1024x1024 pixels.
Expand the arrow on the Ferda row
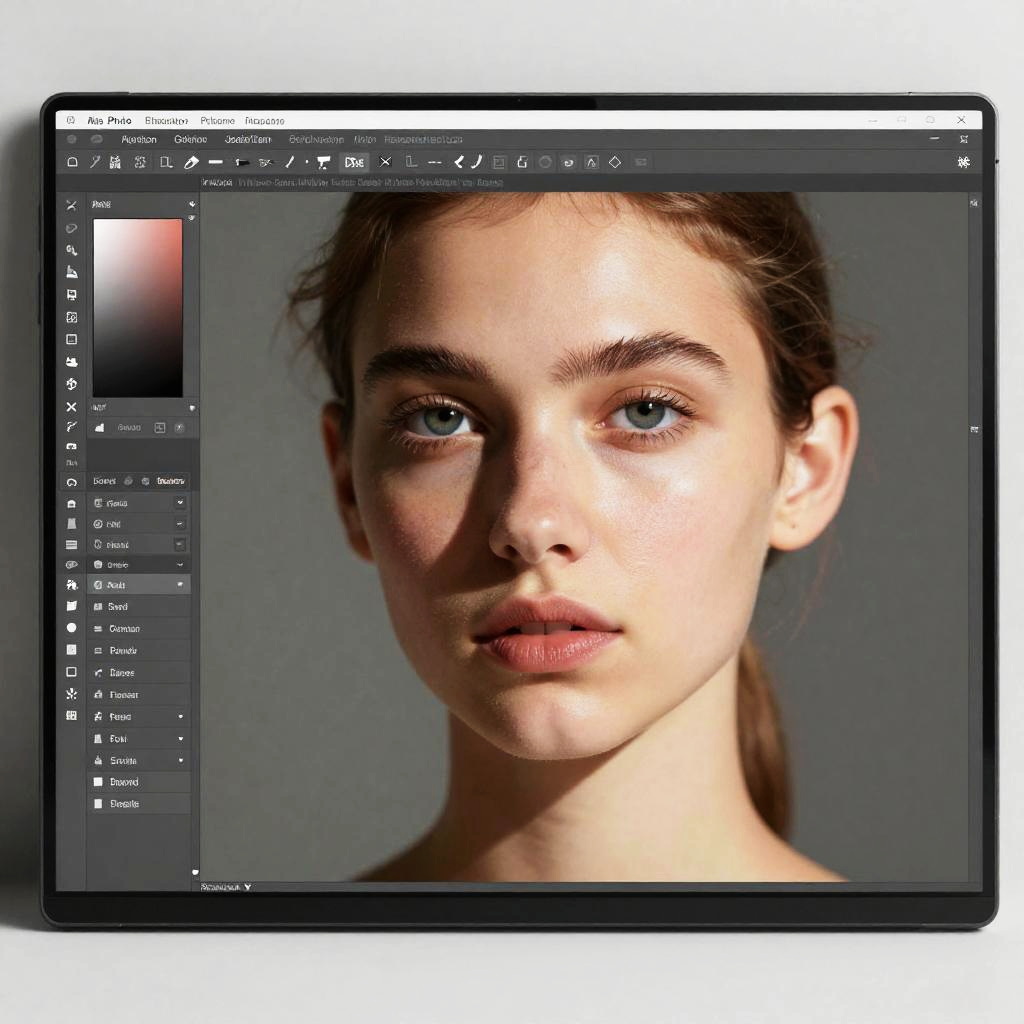(x=181, y=717)
